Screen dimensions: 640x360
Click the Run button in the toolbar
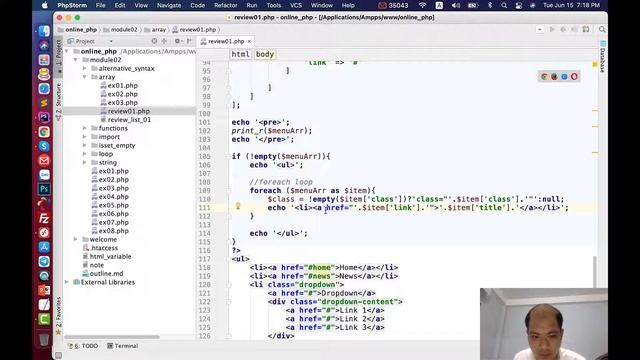click(552, 29)
